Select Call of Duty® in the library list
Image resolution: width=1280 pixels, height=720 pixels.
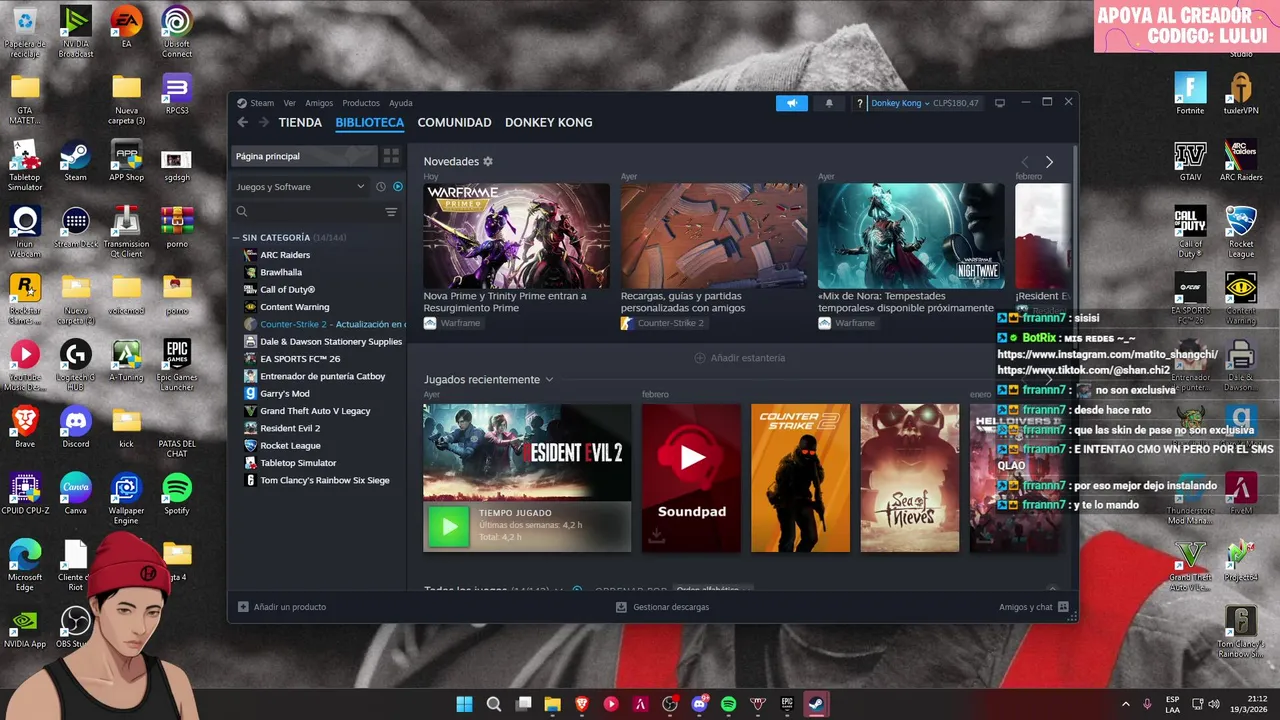(x=288, y=289)
